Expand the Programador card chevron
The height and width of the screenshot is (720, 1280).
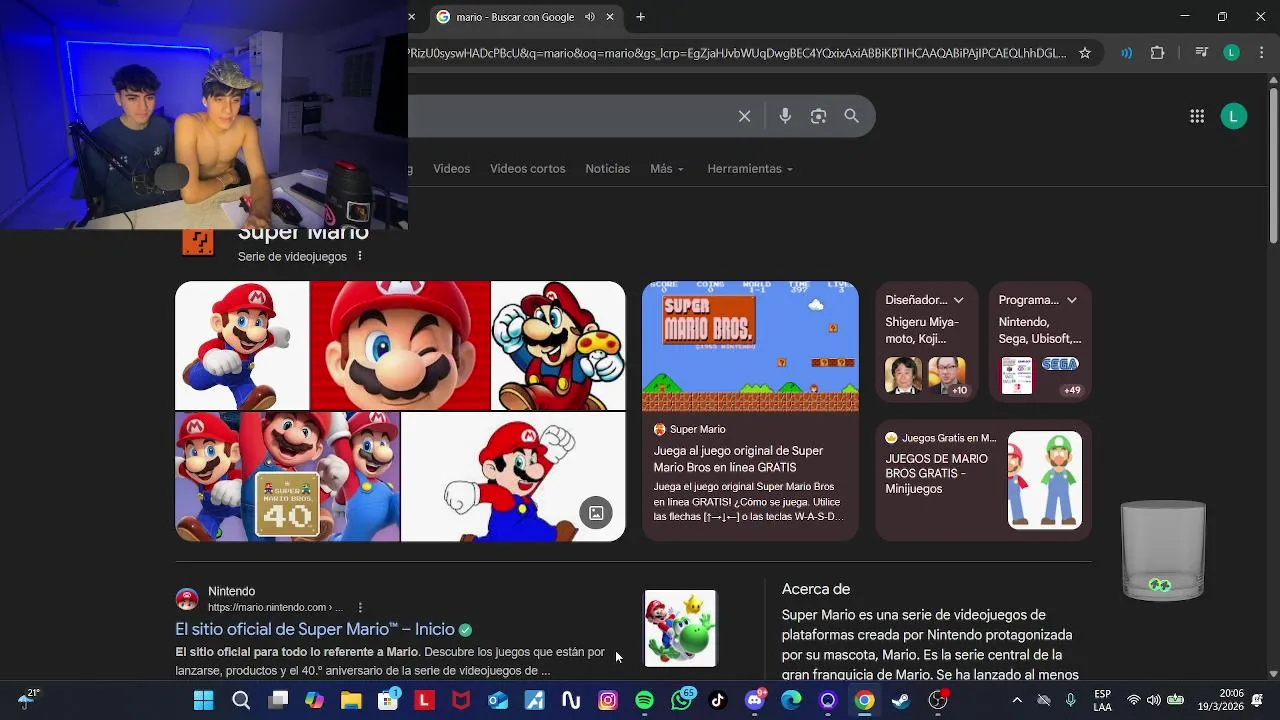1071,300
